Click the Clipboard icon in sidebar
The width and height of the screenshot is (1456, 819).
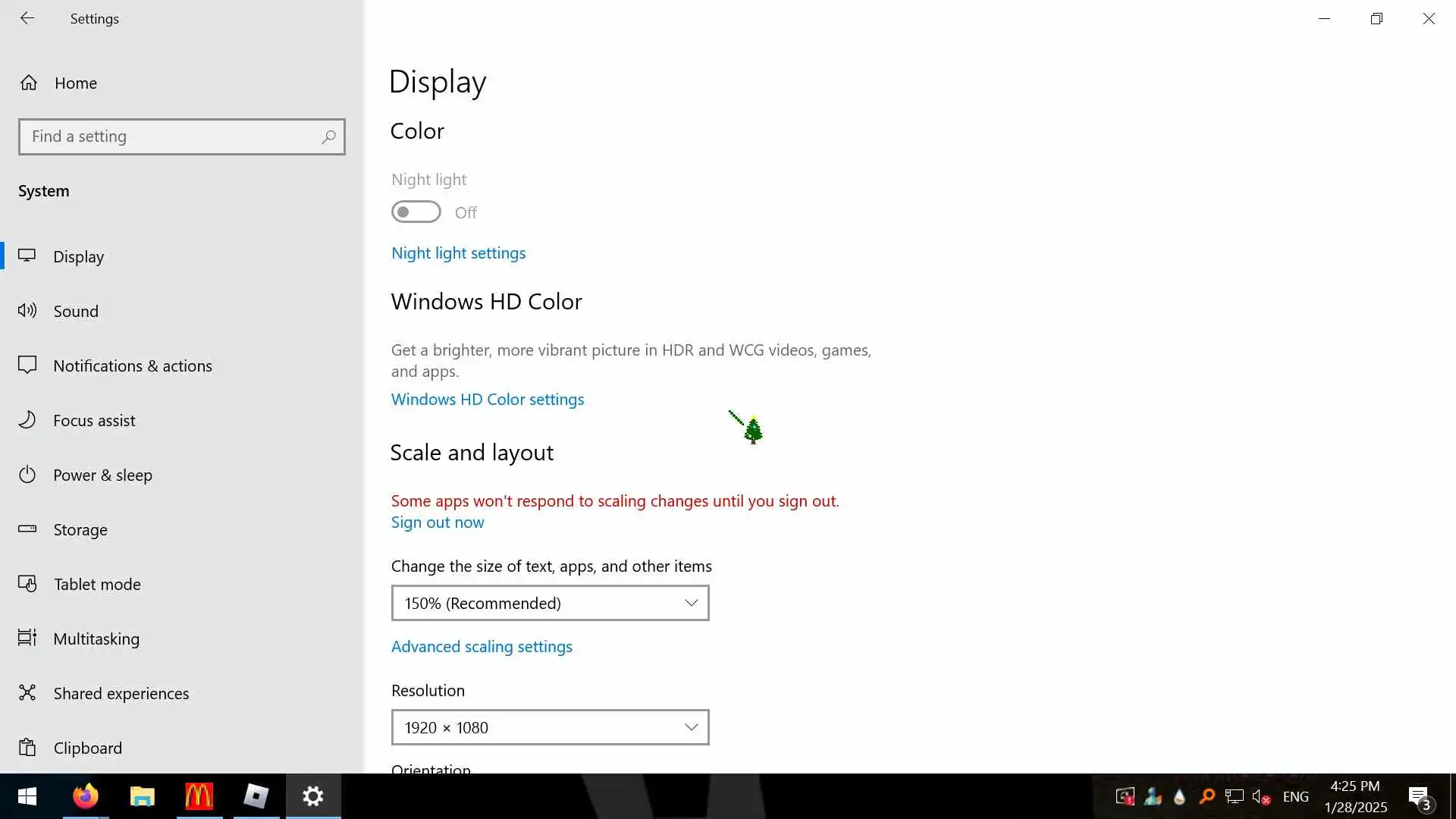[27, 748]
